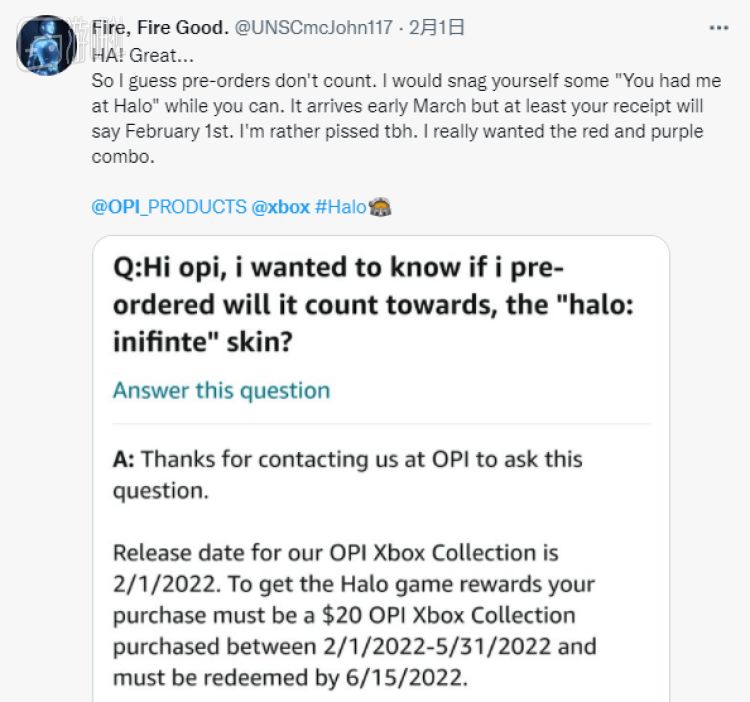This screenshot has height=702, width=750.
Task: Click the 'red and purple combo' sentence
Action: click(x=397, y=143)
